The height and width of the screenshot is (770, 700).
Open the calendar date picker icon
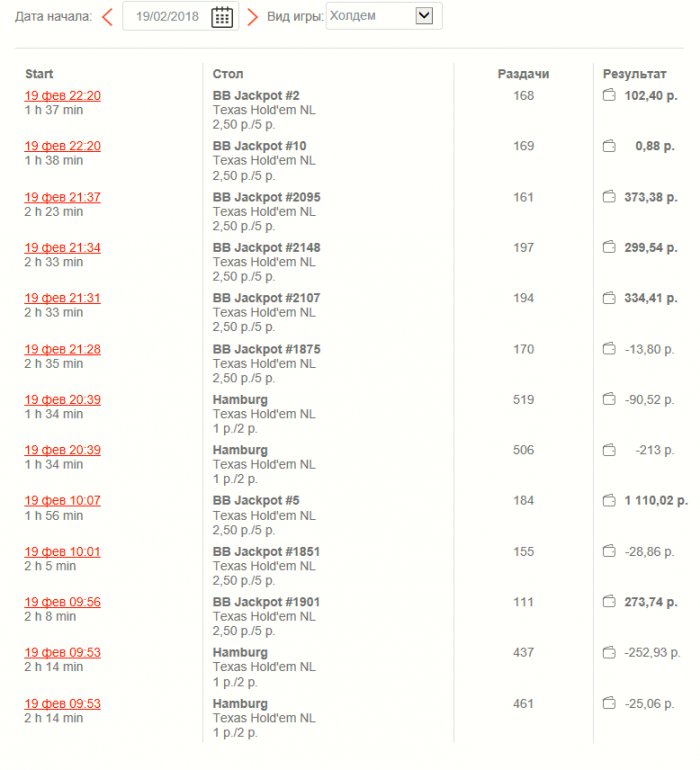[222, 17]
